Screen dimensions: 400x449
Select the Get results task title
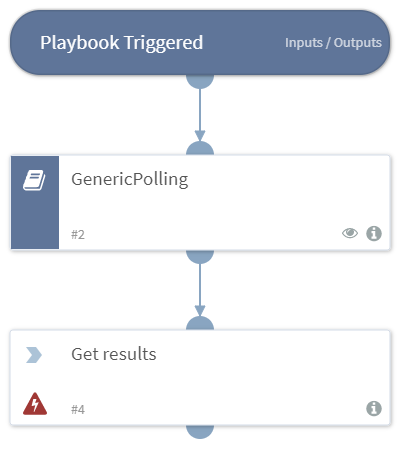pyautogui.click(x=114, y=354)
